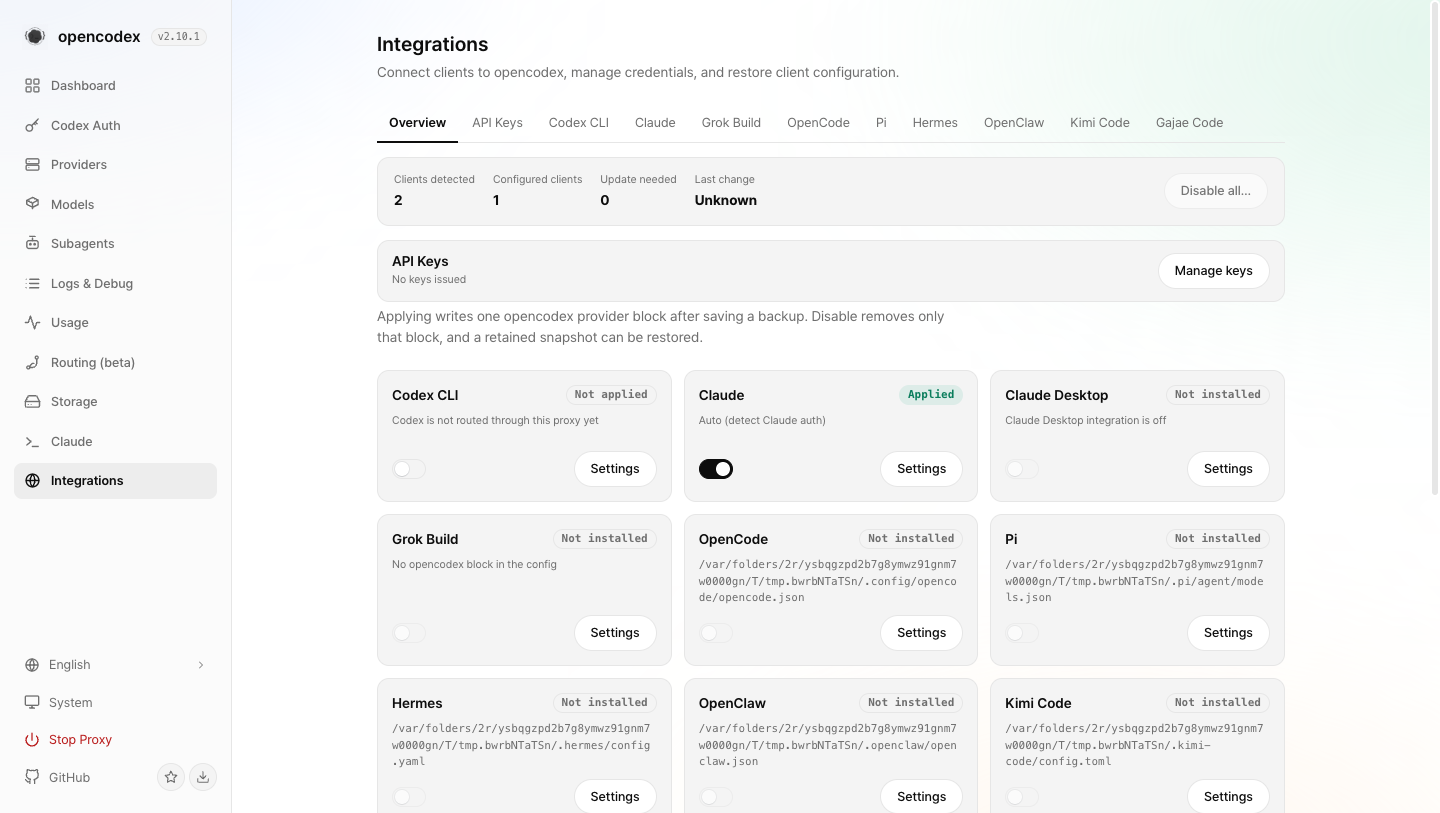The image size is (1440, 813).
Task: Toggle the Kimi Code integration switch
Action: (x=1022, y=797)
